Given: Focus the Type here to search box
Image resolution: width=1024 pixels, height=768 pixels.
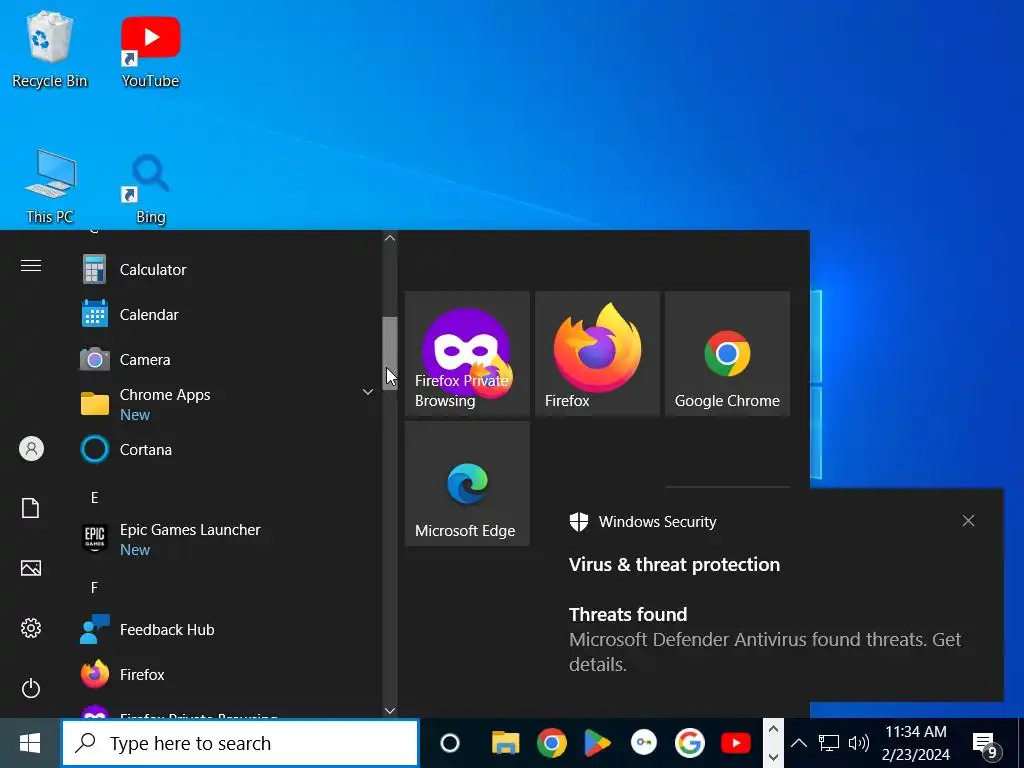Looking at the screenshot, I should (x=240, y=743).
